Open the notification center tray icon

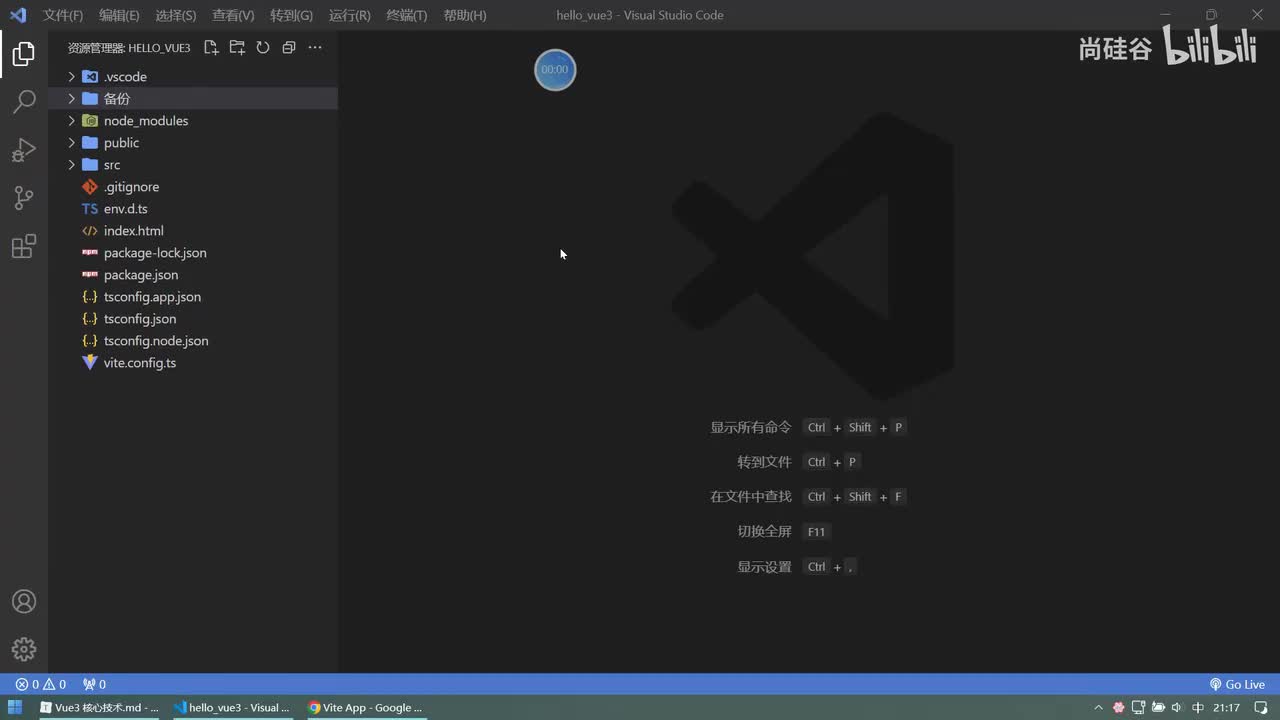(1260, 708)
